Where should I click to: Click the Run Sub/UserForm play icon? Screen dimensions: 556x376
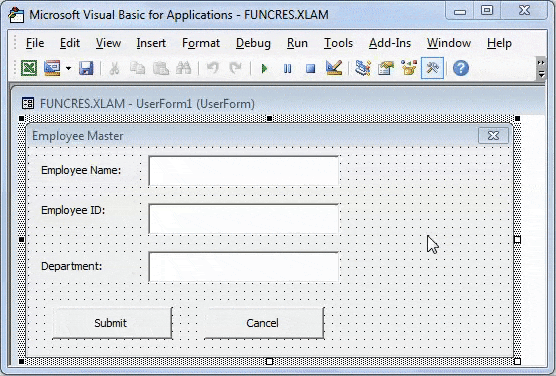point(264,68)
